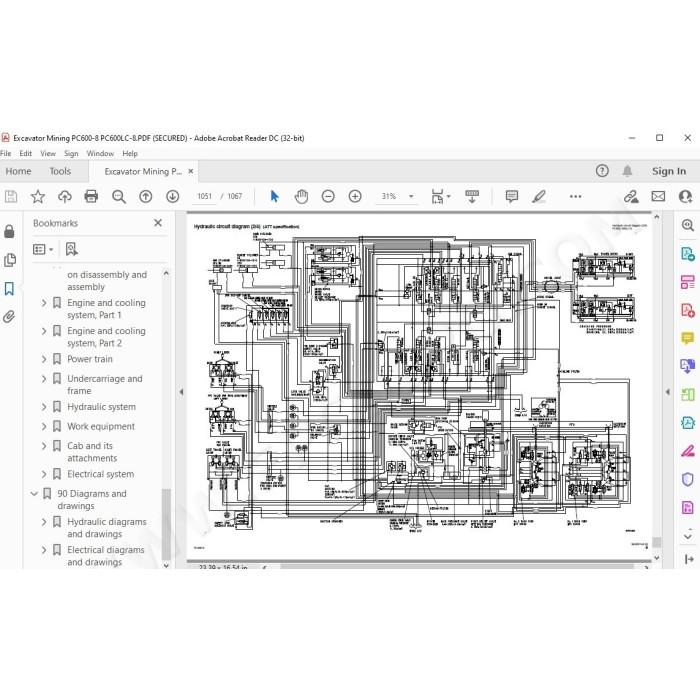Viewport: 700px width, 700px height.
Task: Expand Hydraulic system bookmark
Action: (44, 407)
